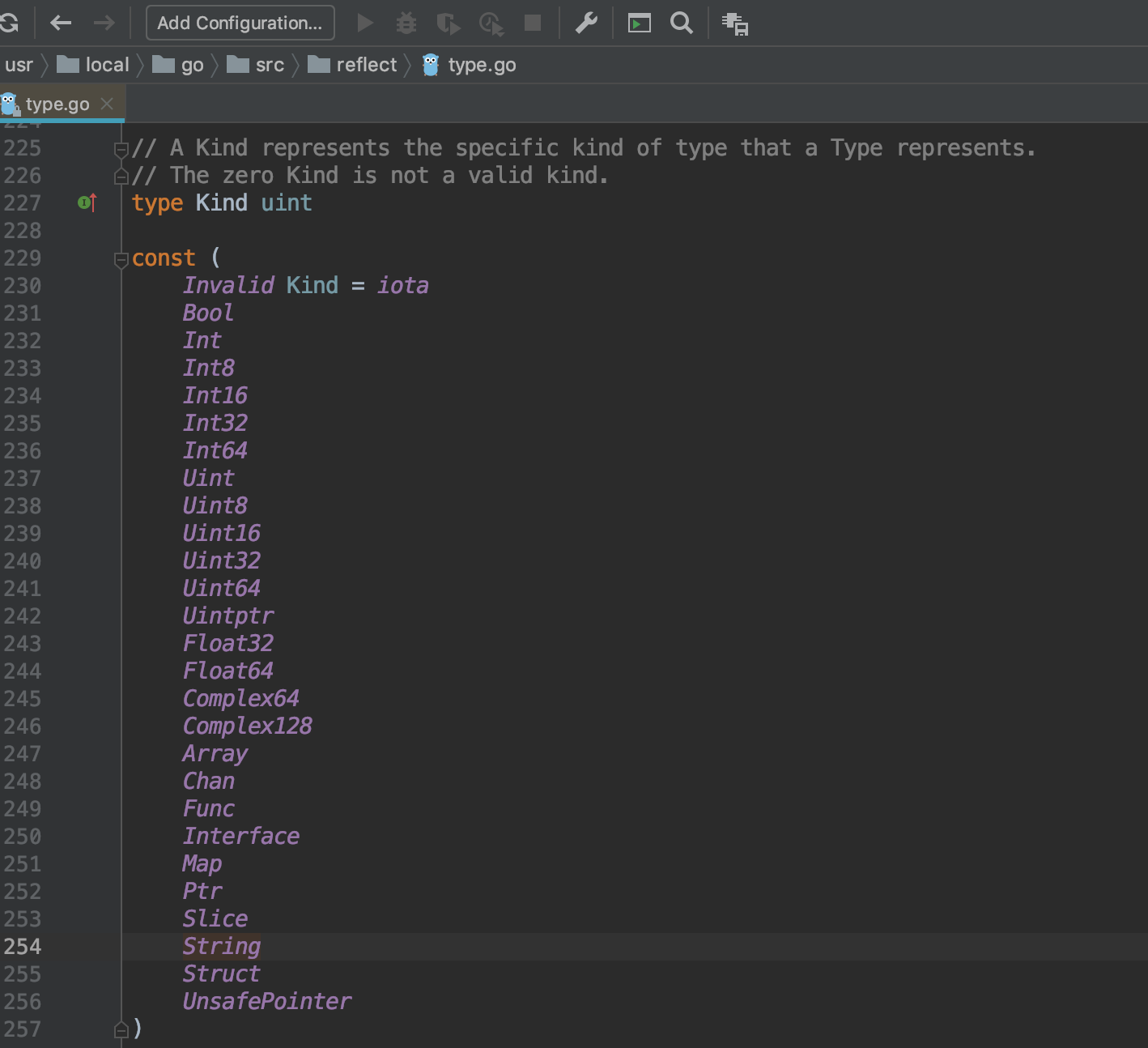1148x1048 pixels.
Task: Click fold end marker at closing parenthesis
Action: (121, 1029)
